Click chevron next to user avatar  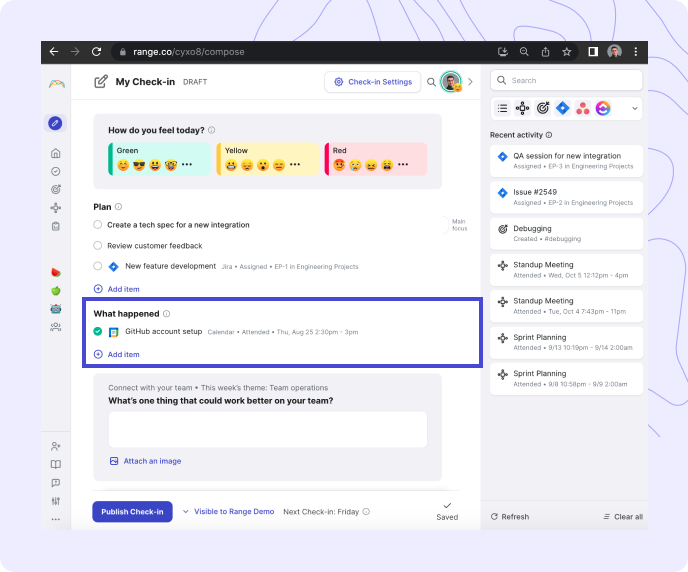470,82
